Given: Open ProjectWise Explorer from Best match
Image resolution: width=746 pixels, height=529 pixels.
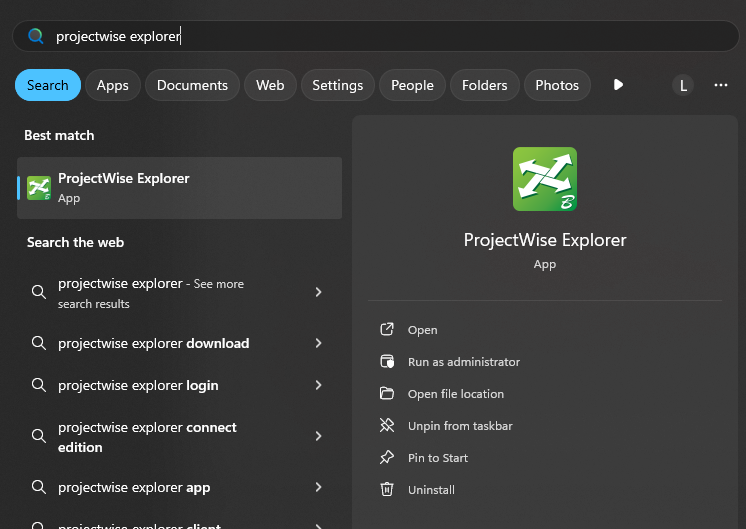Looking at the screenshot, I should click(180, 188).
